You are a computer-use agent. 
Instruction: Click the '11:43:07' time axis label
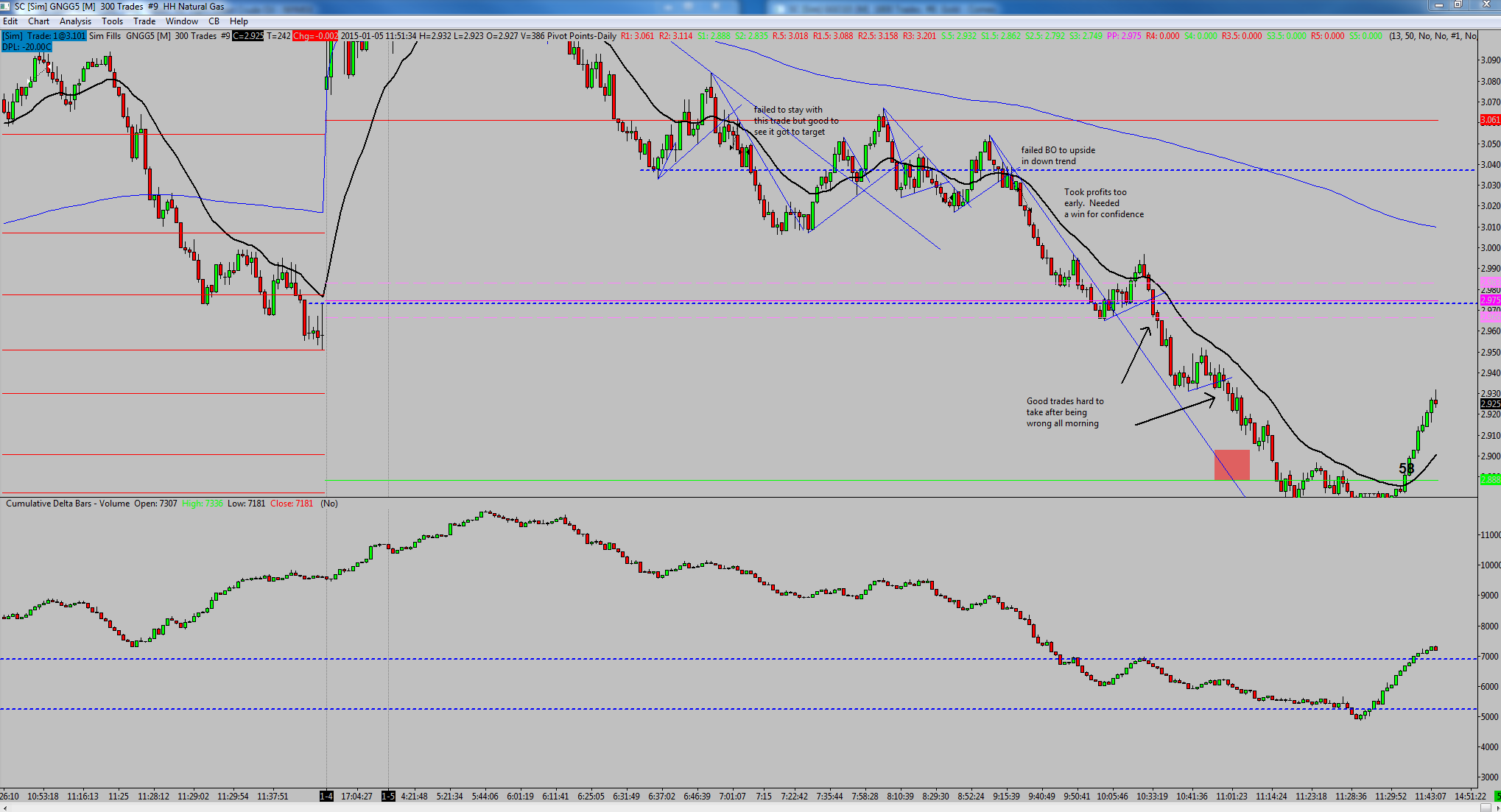tap(1430, 796)
